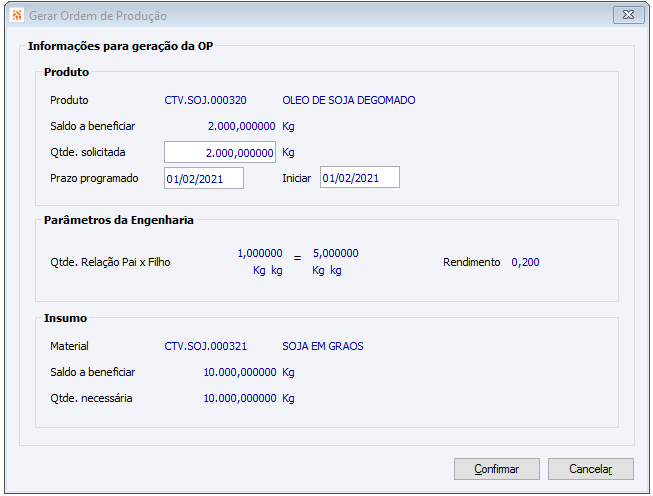Click the Cancelar button
This screenshot has width=653, height=496.
pos(591,469)
